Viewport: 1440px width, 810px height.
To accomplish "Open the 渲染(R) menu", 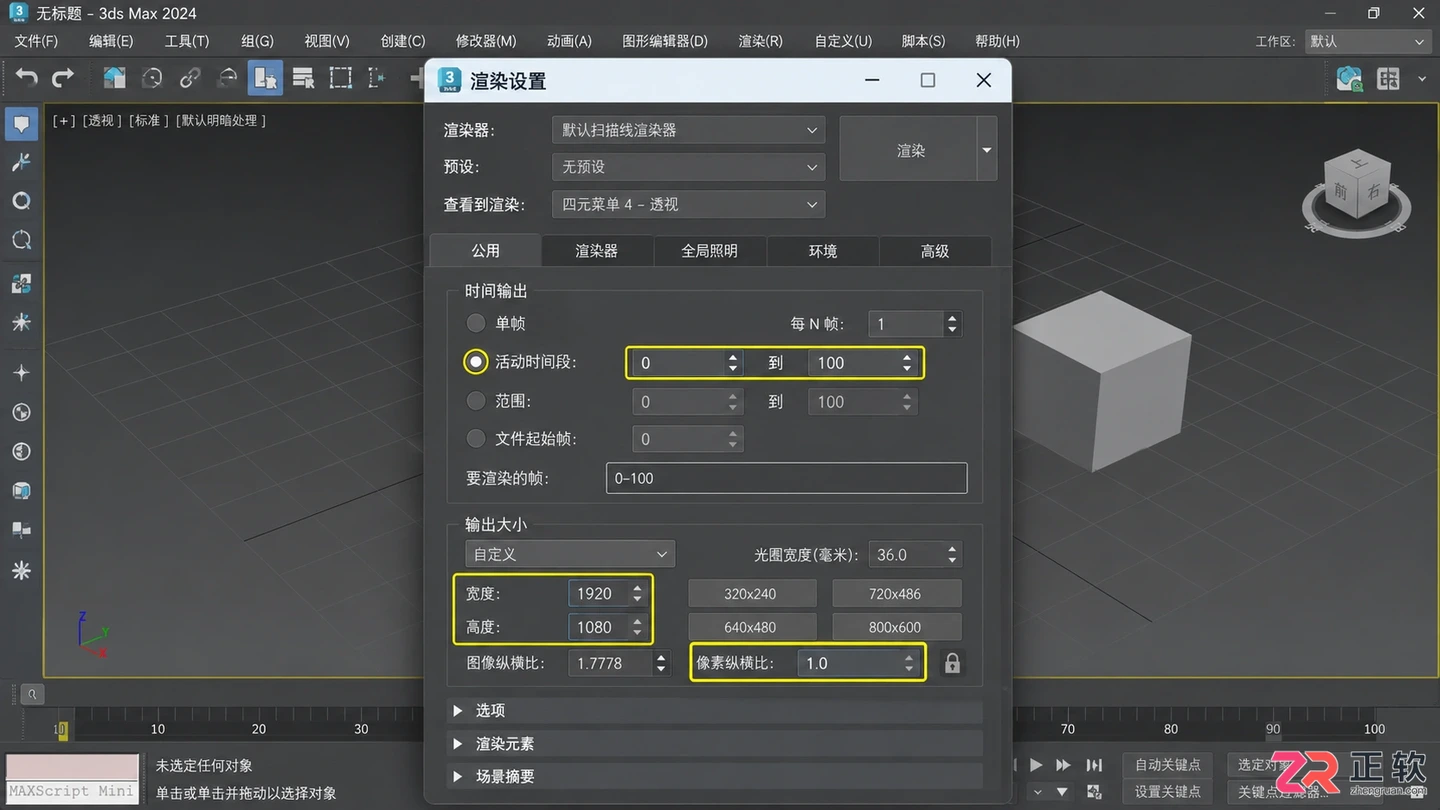I will (760, 41).
